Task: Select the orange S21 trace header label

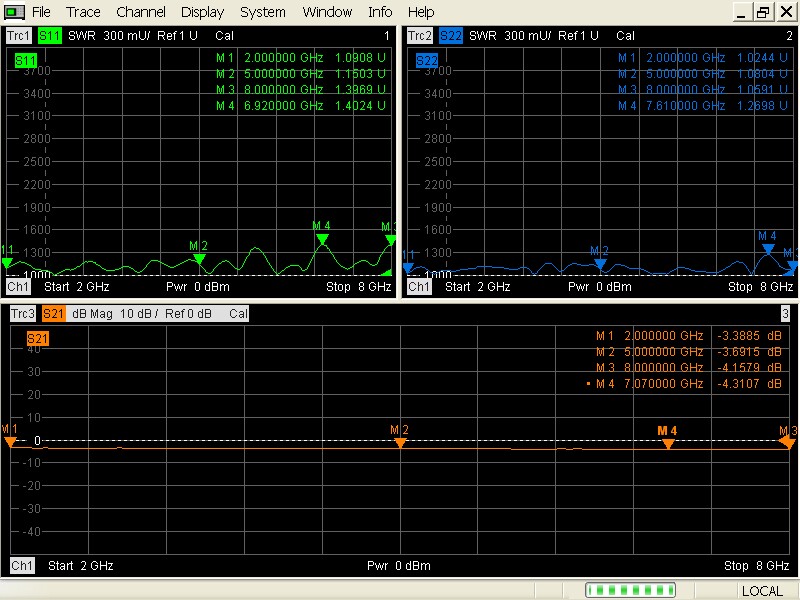Action: (54, 313)
